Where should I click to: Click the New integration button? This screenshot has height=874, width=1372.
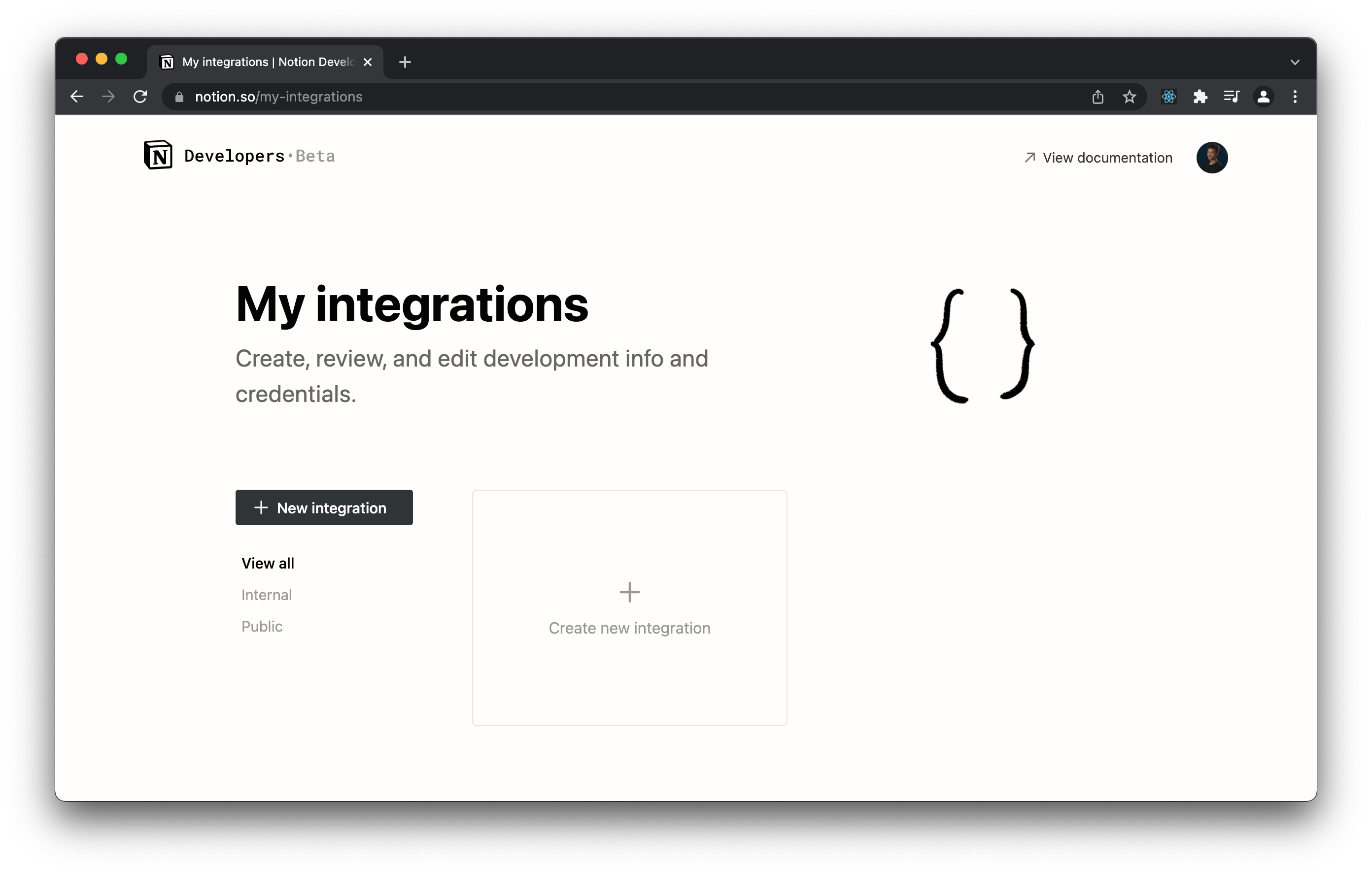tap(324, 507)
